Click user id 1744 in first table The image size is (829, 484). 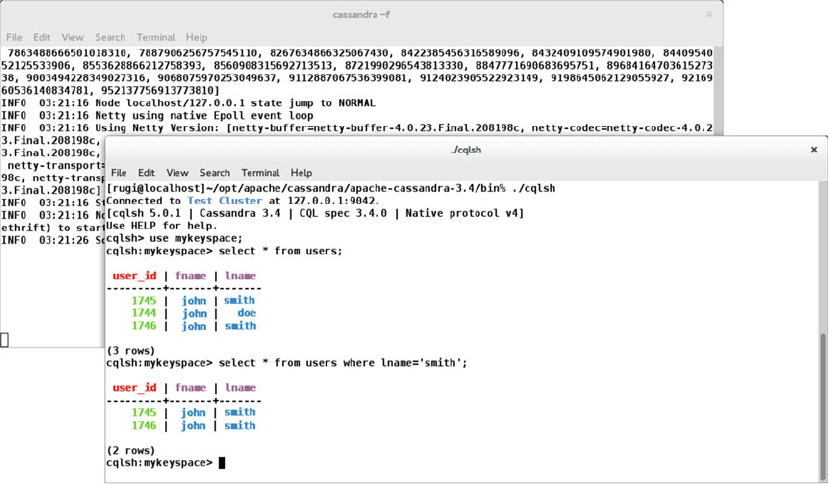pos(144,313)
